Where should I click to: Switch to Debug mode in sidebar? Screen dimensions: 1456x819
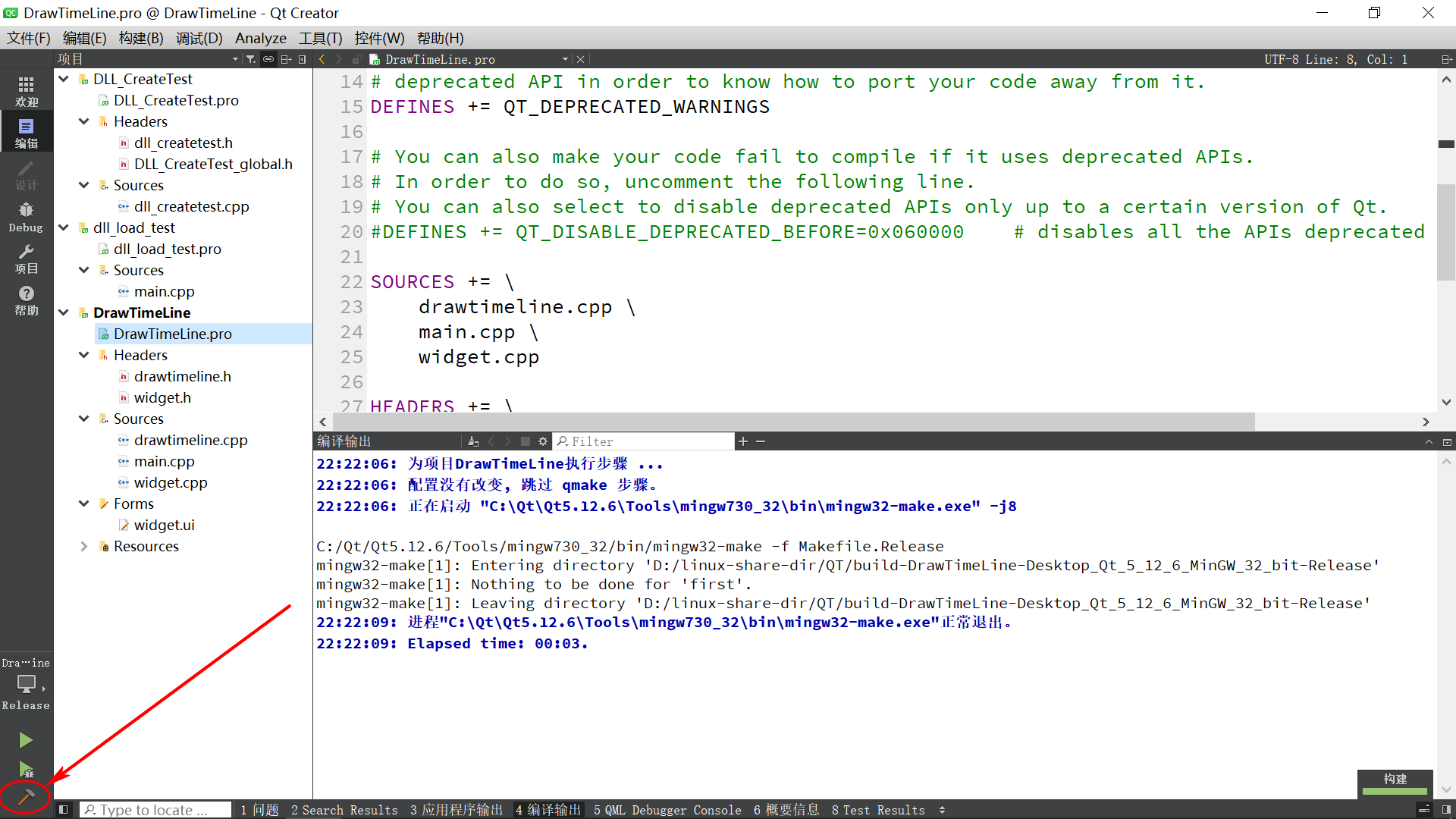(x=26, y=217)
